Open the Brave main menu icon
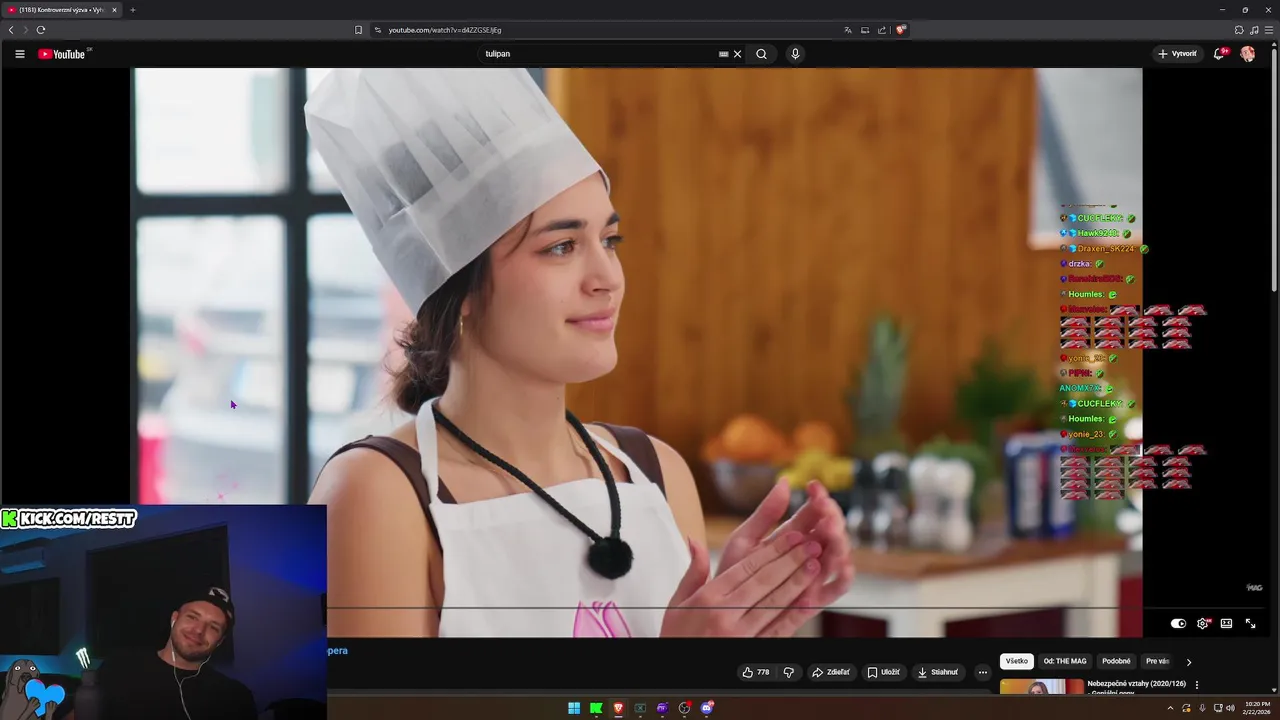Image resolution: width=1280 pixels, height=720 pixels. tap(1269, 30)
